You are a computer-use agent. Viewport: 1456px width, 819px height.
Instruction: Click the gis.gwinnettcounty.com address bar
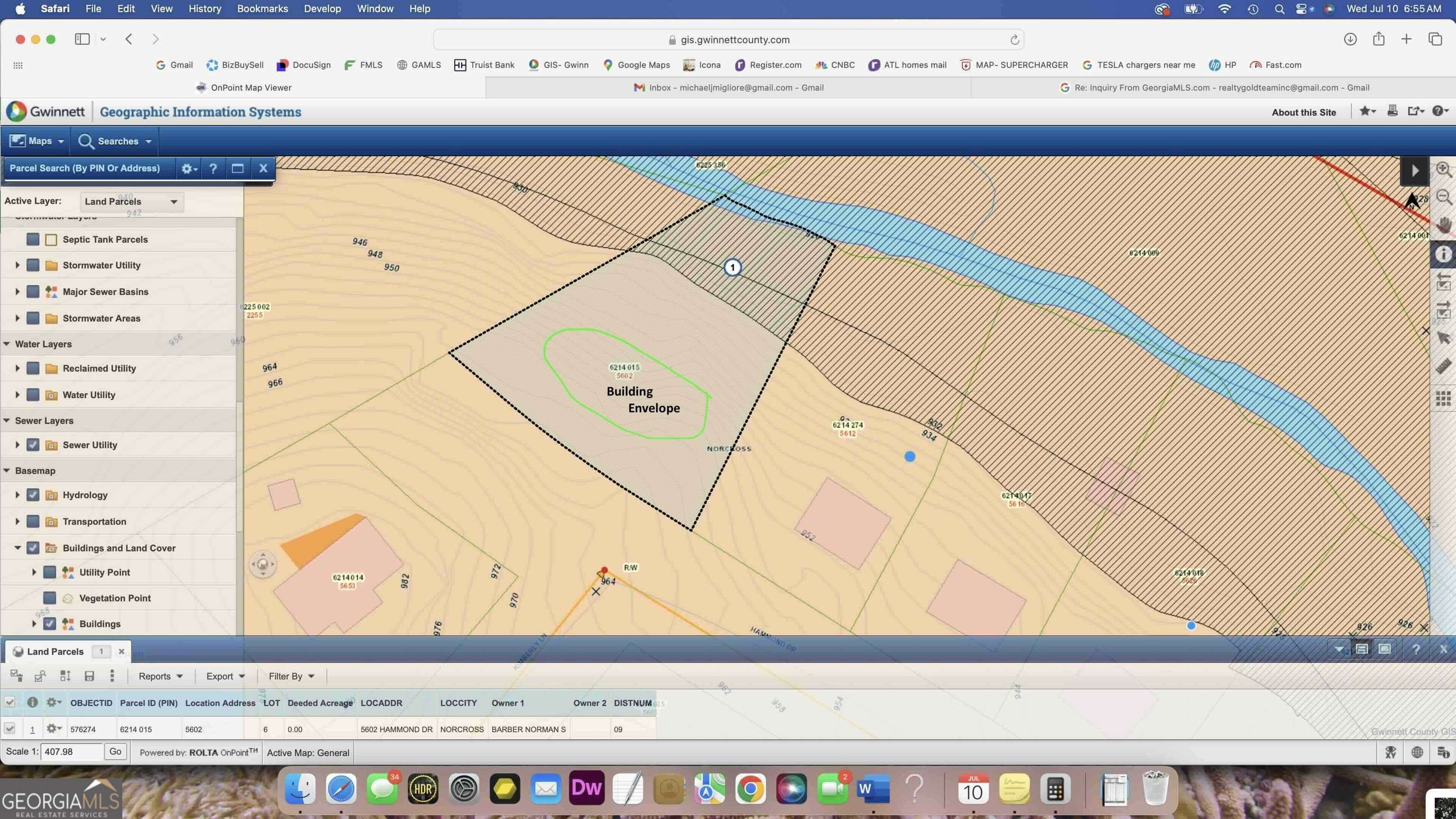[728, 39]
